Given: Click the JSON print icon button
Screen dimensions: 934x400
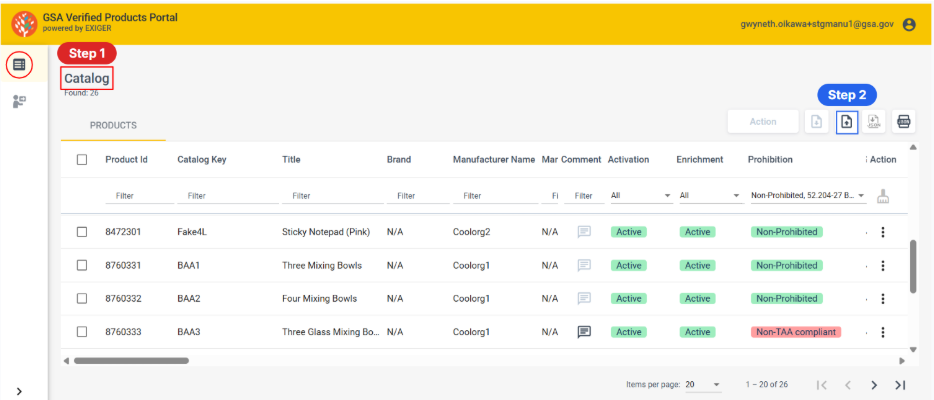Looking at the screenshot, I should [x=904, y=121].
